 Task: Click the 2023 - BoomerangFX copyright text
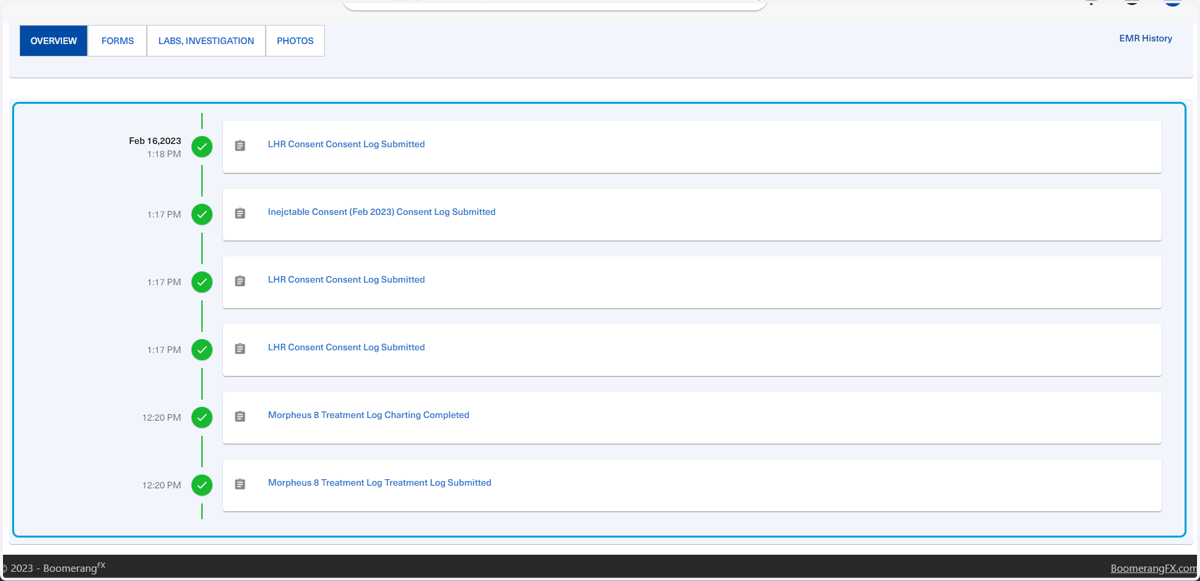click(54, 568)
